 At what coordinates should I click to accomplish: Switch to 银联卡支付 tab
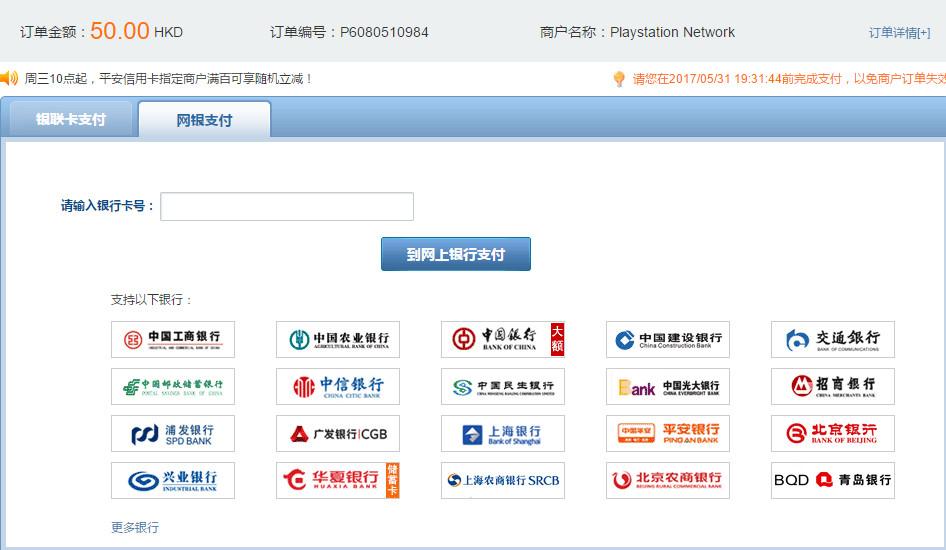tap(71, 119)
